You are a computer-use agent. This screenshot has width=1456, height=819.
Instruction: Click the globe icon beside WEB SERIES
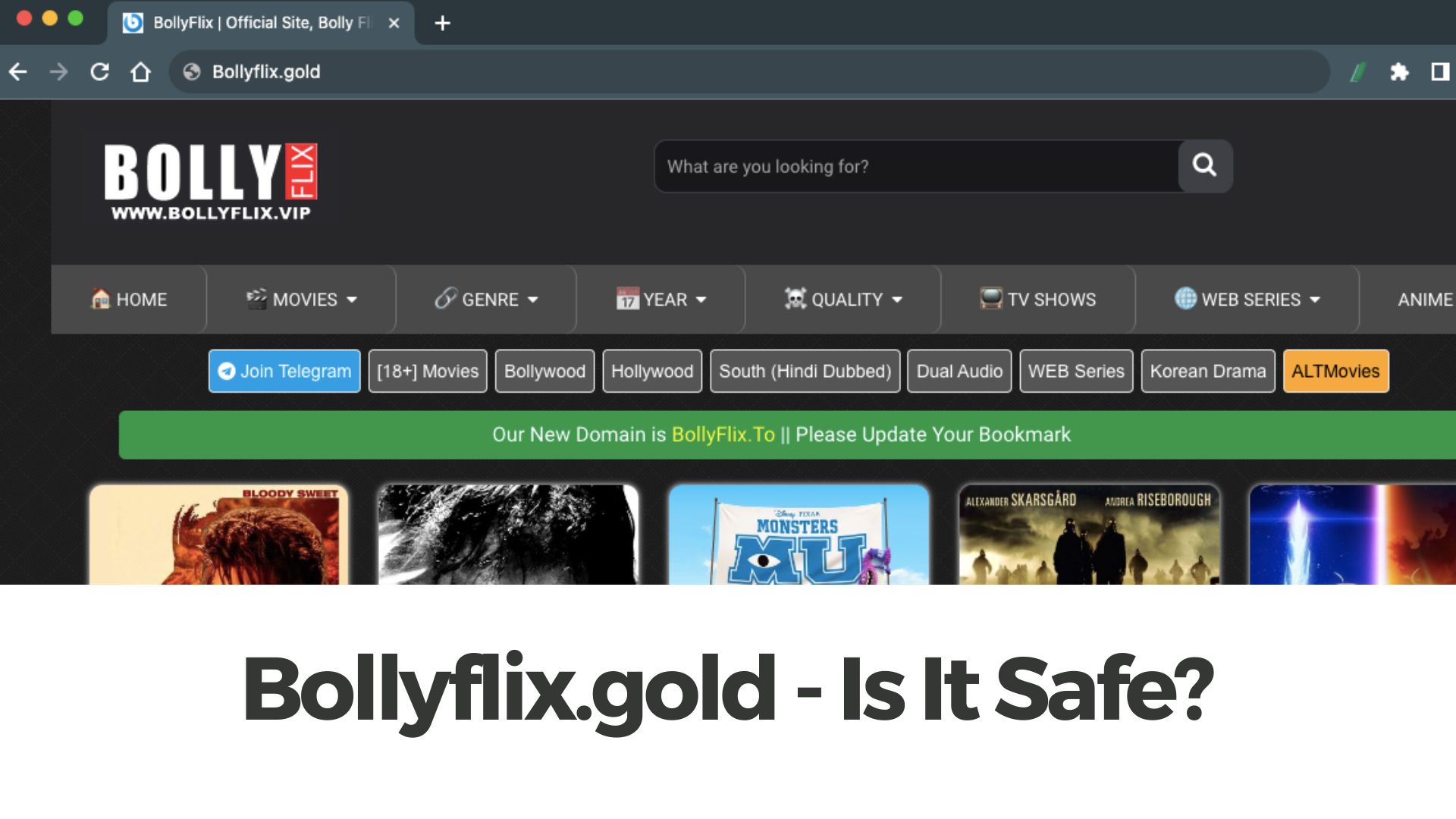pyautogui.click(x=1185, y=299)
